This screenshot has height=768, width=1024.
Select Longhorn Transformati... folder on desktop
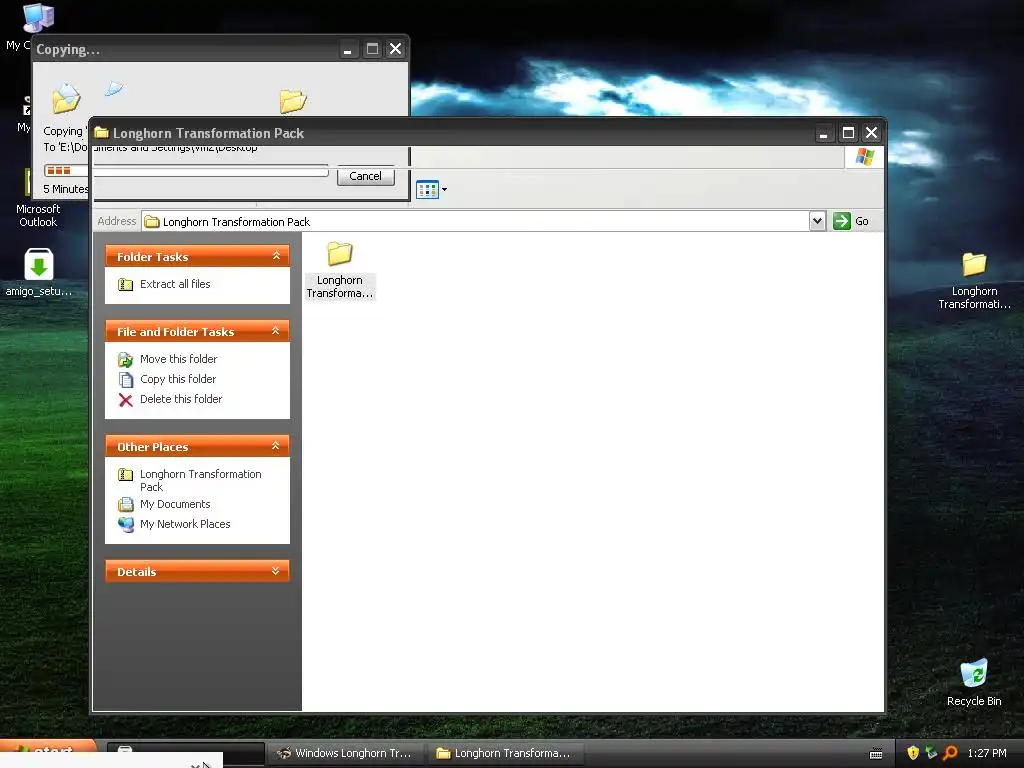(x=974, y=281)
